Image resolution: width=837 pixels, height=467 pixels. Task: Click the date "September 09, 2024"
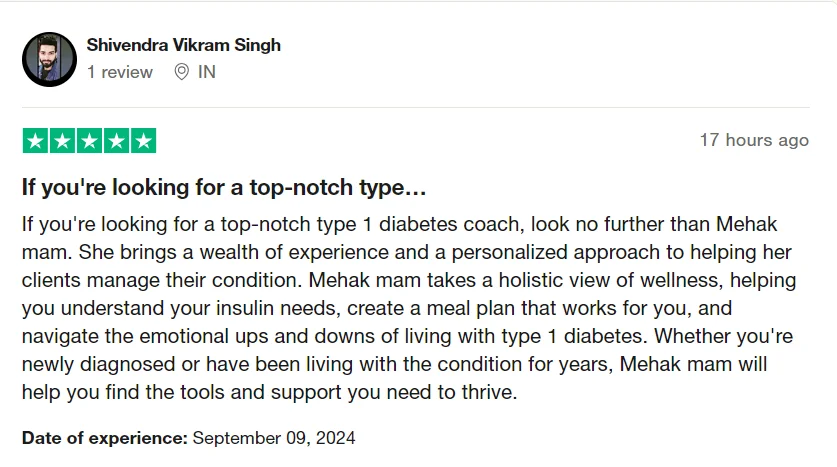[x=273, y=437]
